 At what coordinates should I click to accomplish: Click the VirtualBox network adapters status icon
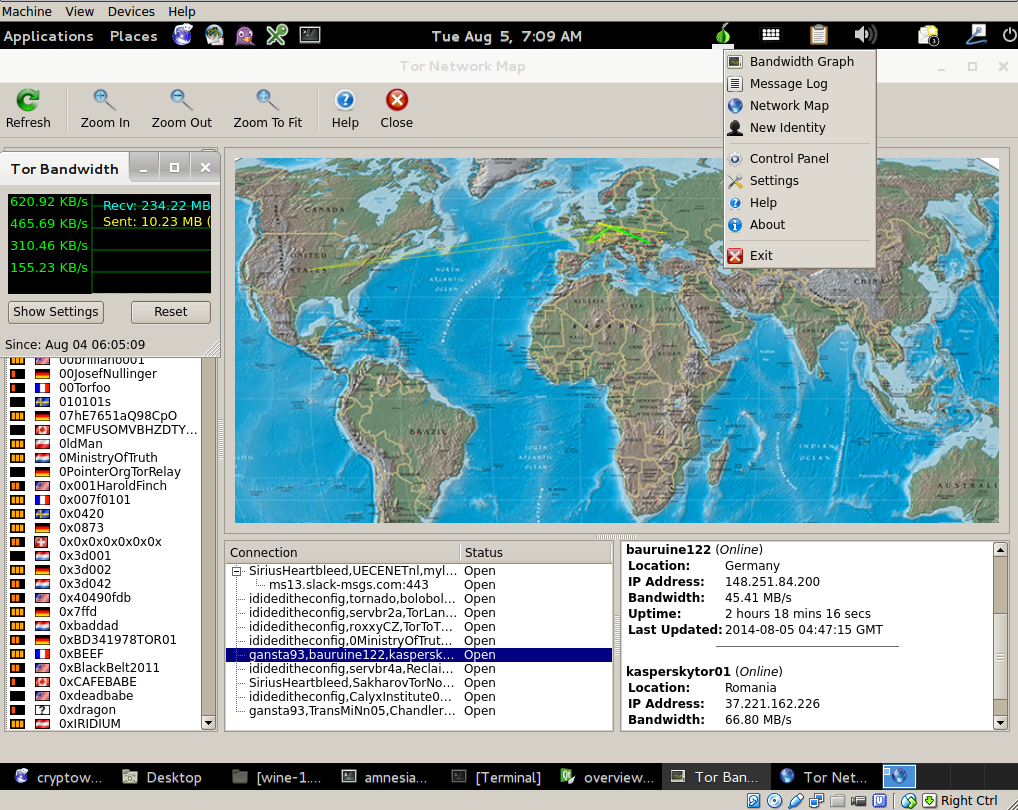pyautogui.click(x=816, y=800)
